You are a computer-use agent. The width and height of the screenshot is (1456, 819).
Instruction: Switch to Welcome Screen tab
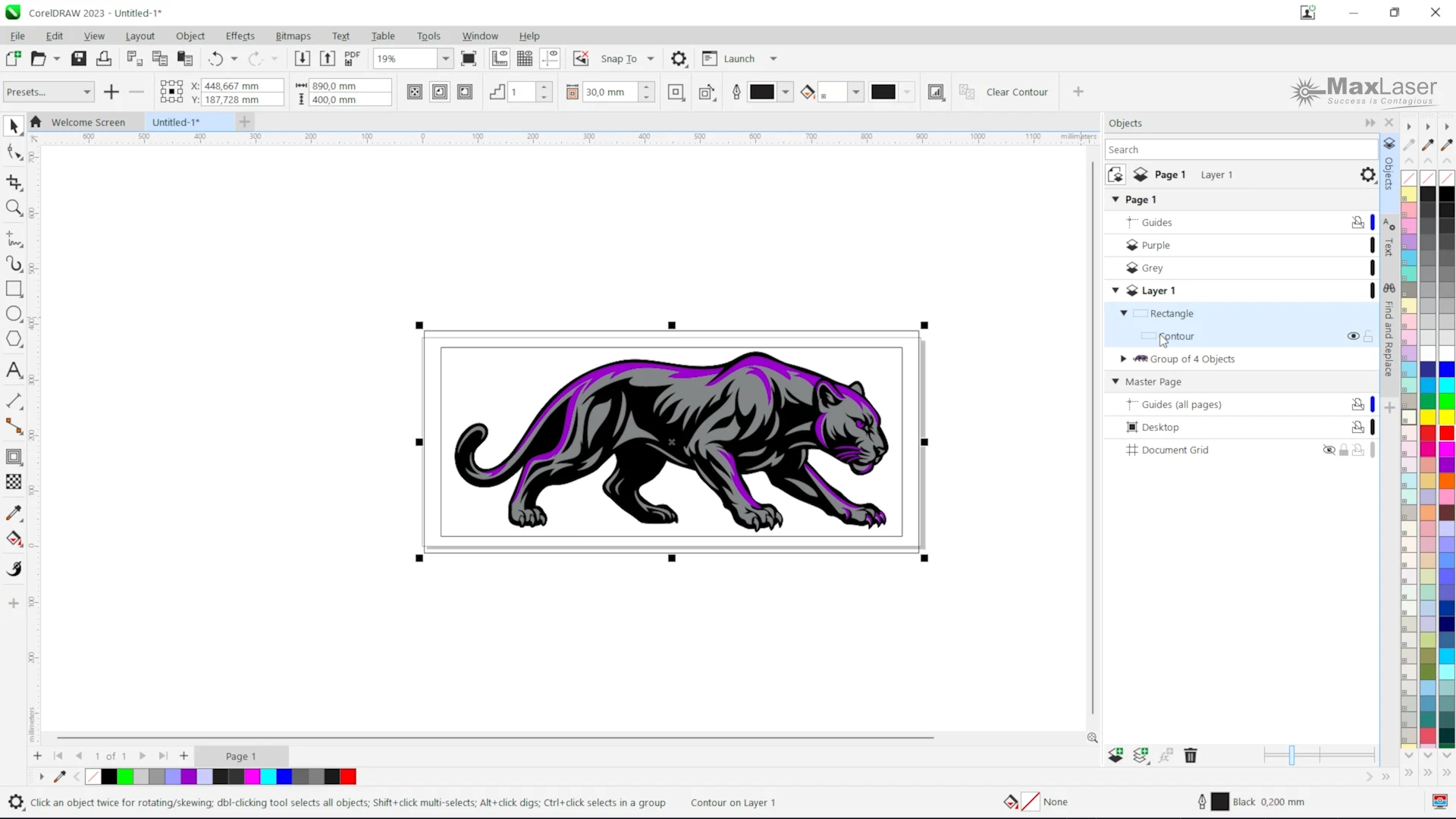[x=88, y=122]
